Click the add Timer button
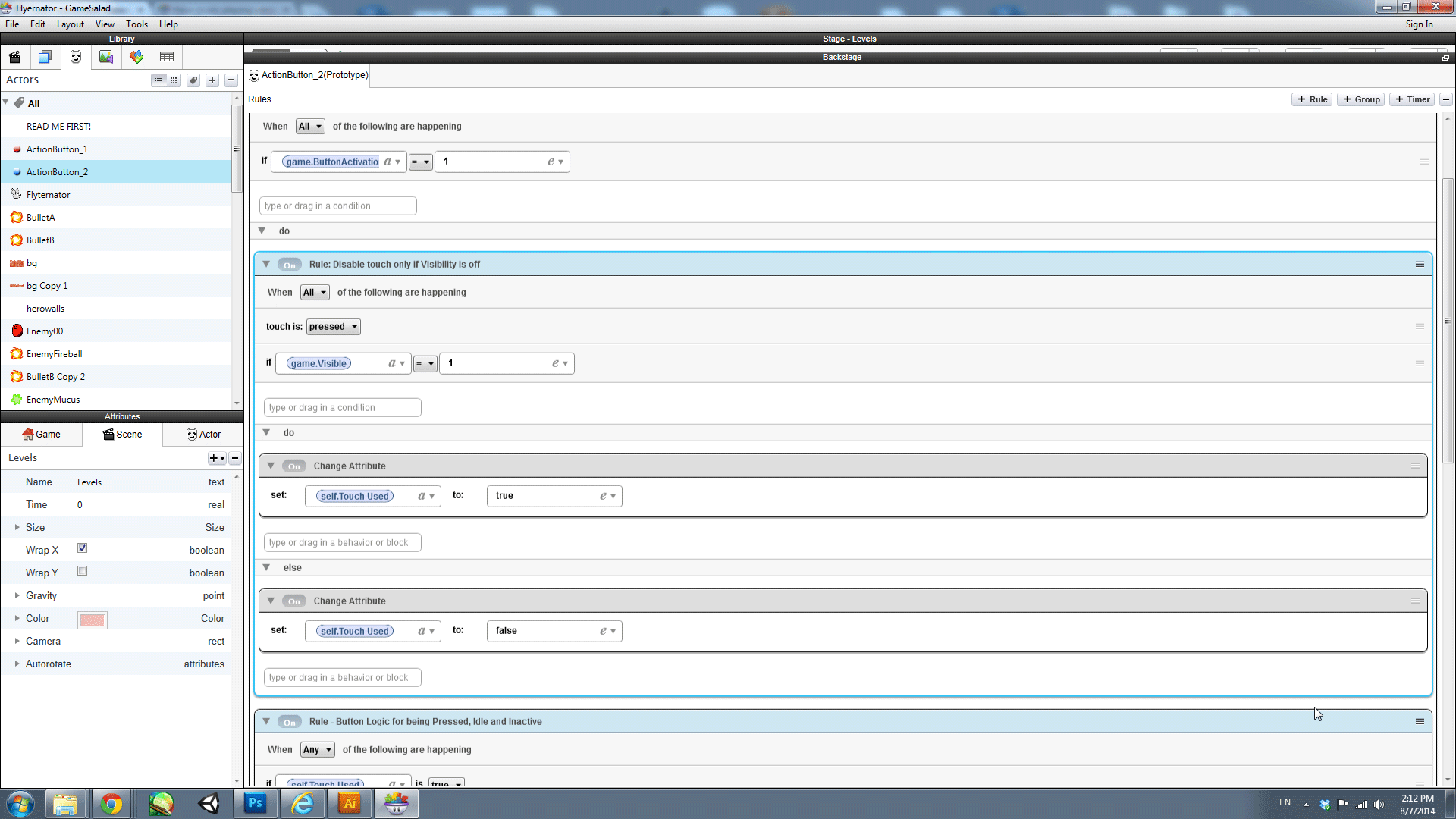1456x819 pixels. coord(1412,99)
